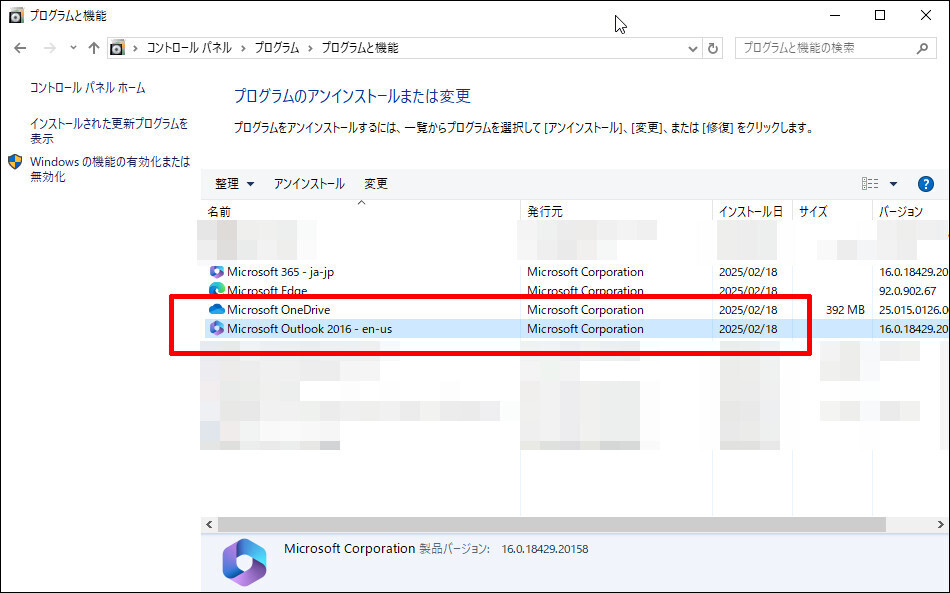Viewport: 950px width, 593px height.
Task: Click the Microsoft OneDrive cloud icon
Action: point(216,310)
